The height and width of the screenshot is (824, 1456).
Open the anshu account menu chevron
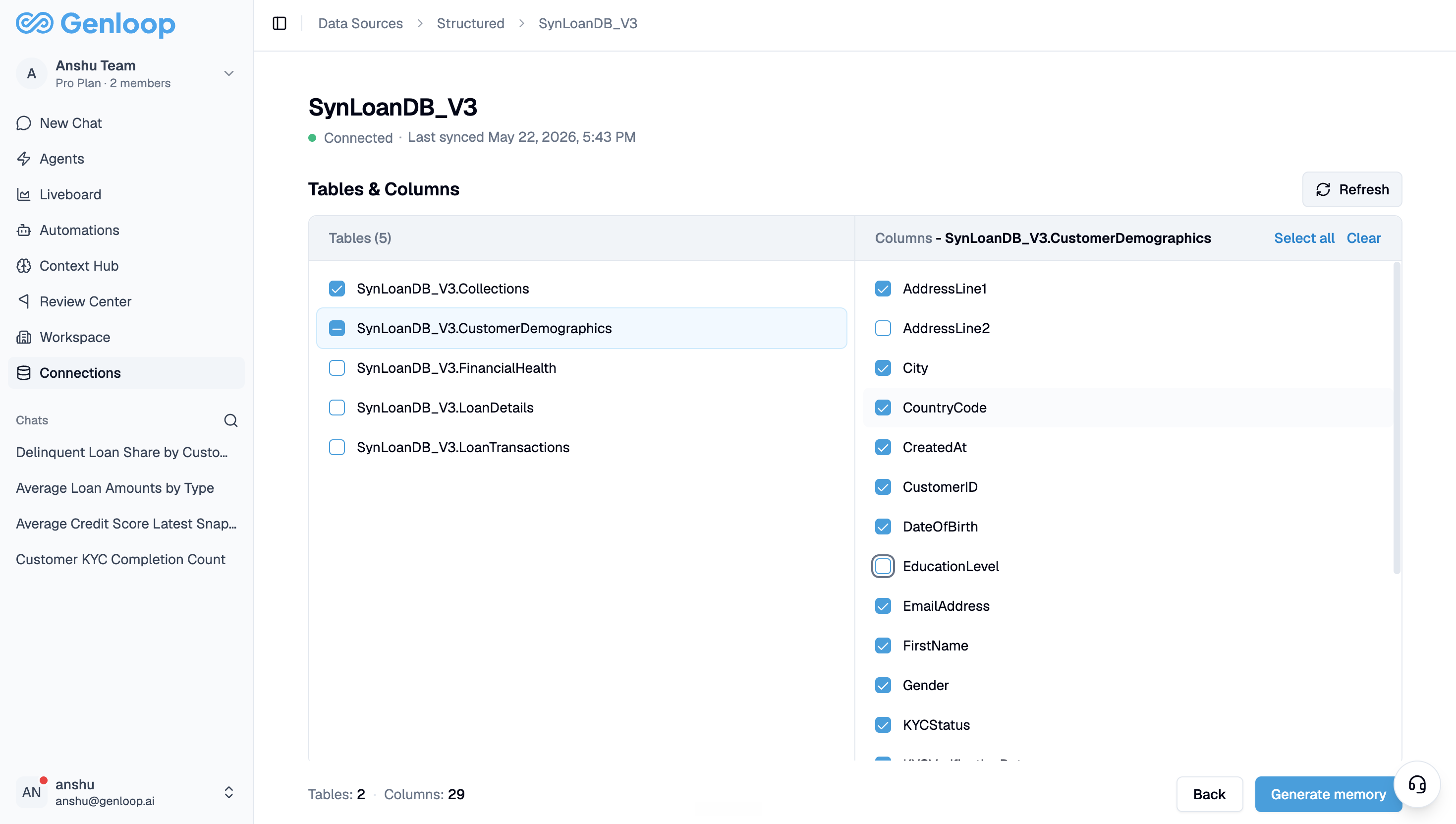[x=229, y=792]
